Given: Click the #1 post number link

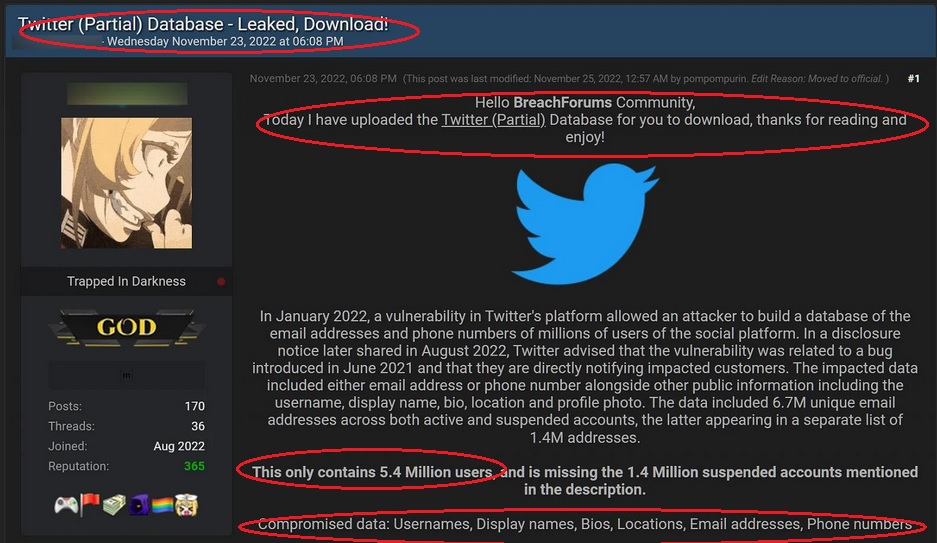Looking at the screenshot, I should point(914,78).
